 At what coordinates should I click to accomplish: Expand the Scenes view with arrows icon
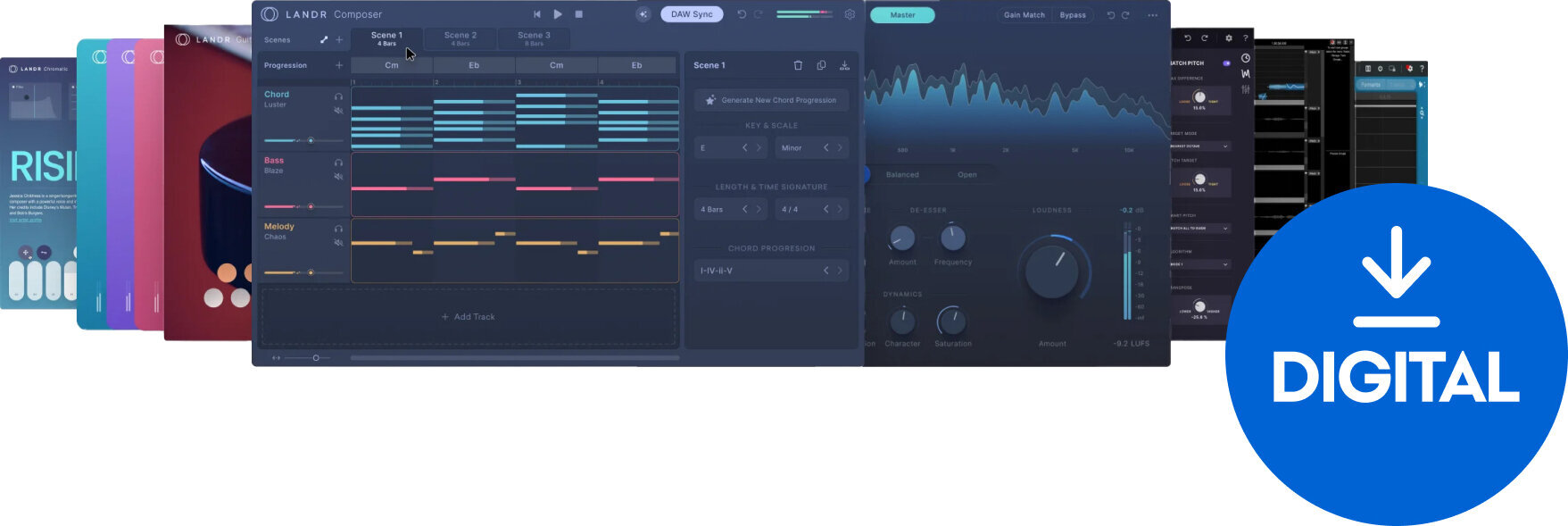324,39
